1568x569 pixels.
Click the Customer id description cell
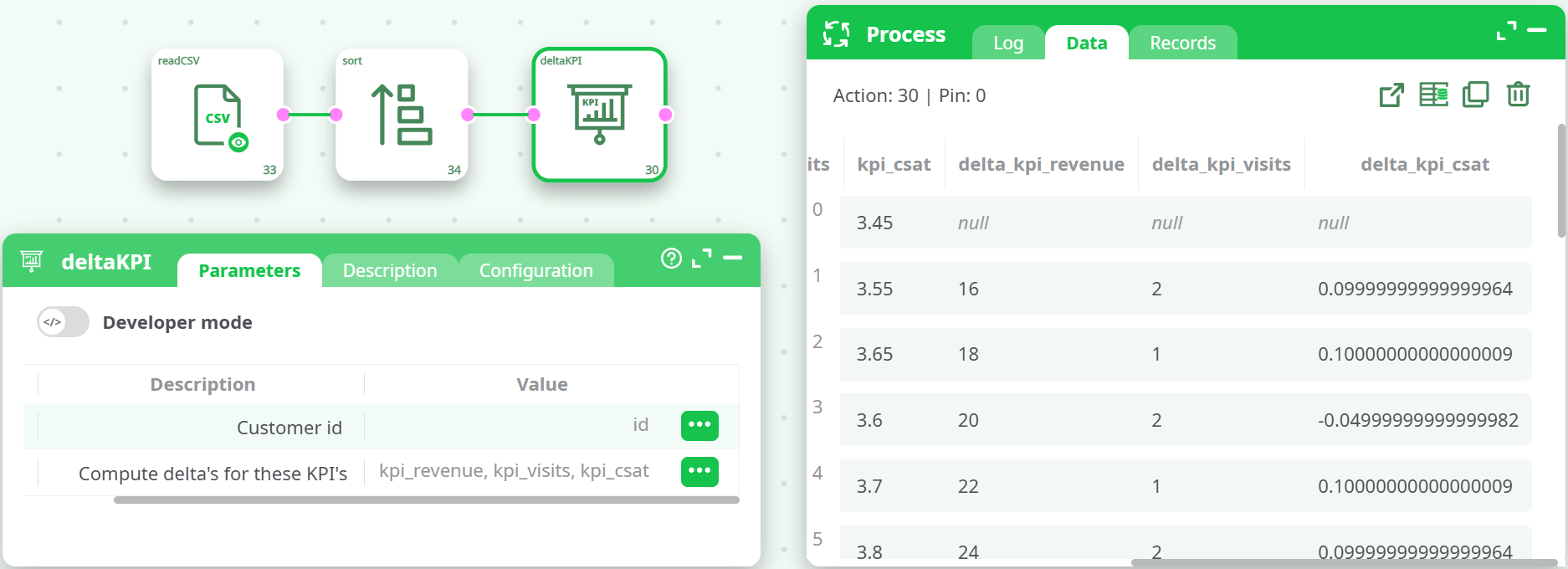pyautogui.click(x=202, y=427)
